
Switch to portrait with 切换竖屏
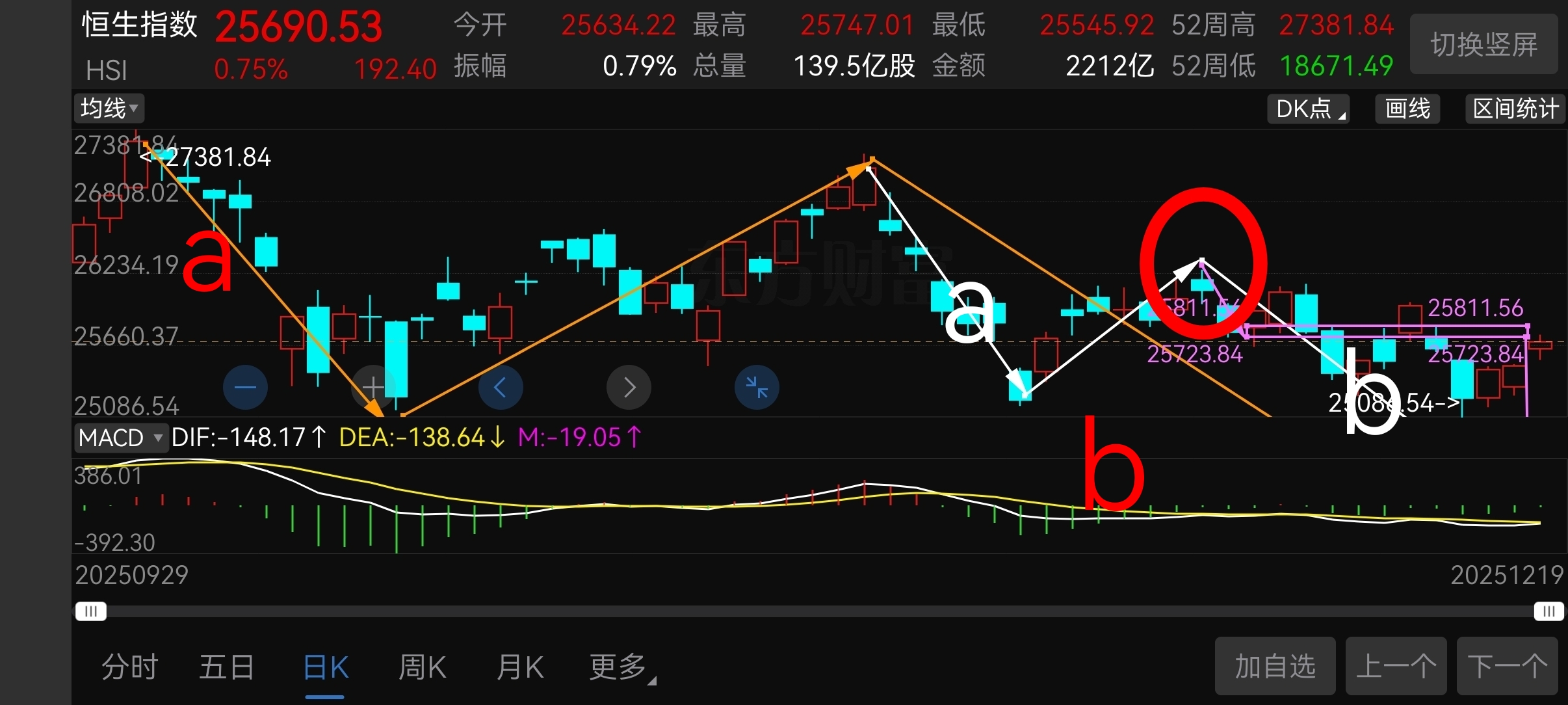coord(1483,45)
